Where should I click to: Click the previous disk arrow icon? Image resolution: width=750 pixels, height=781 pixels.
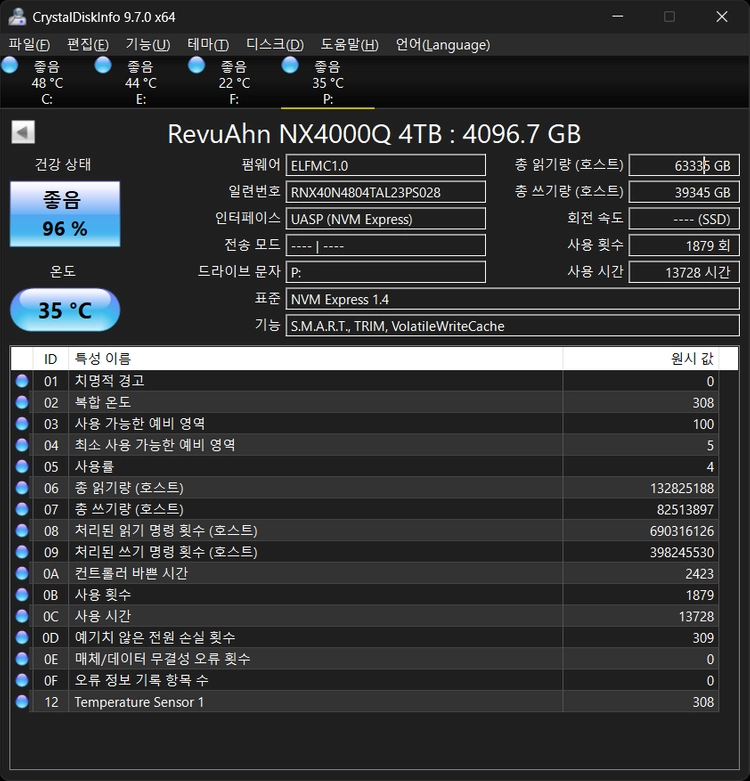[x=23, y=132]
